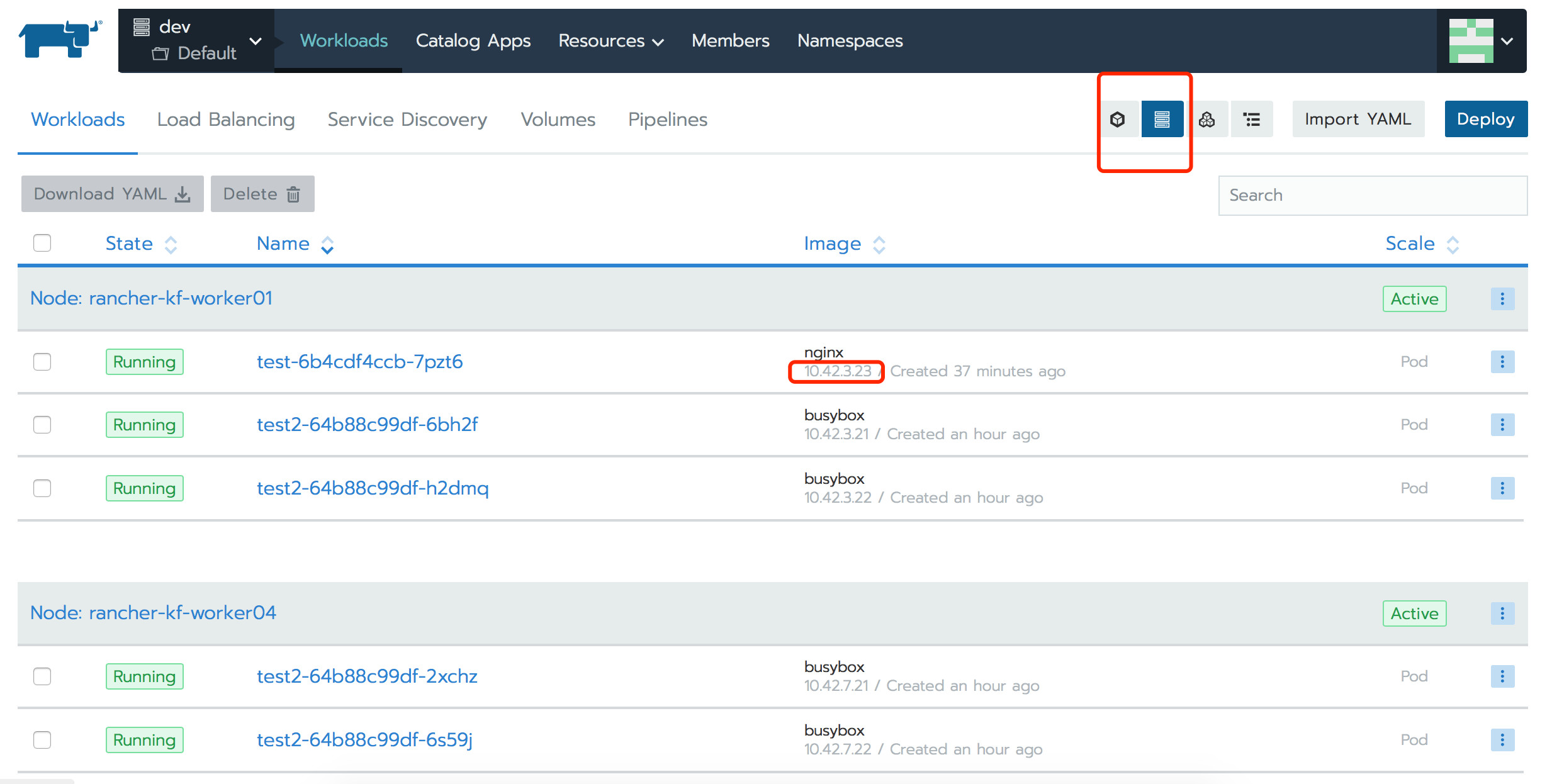Open actions menu for rancher-kf-worker04 node
Screen dimensions: 1552x784
(x=1502, y=613)
